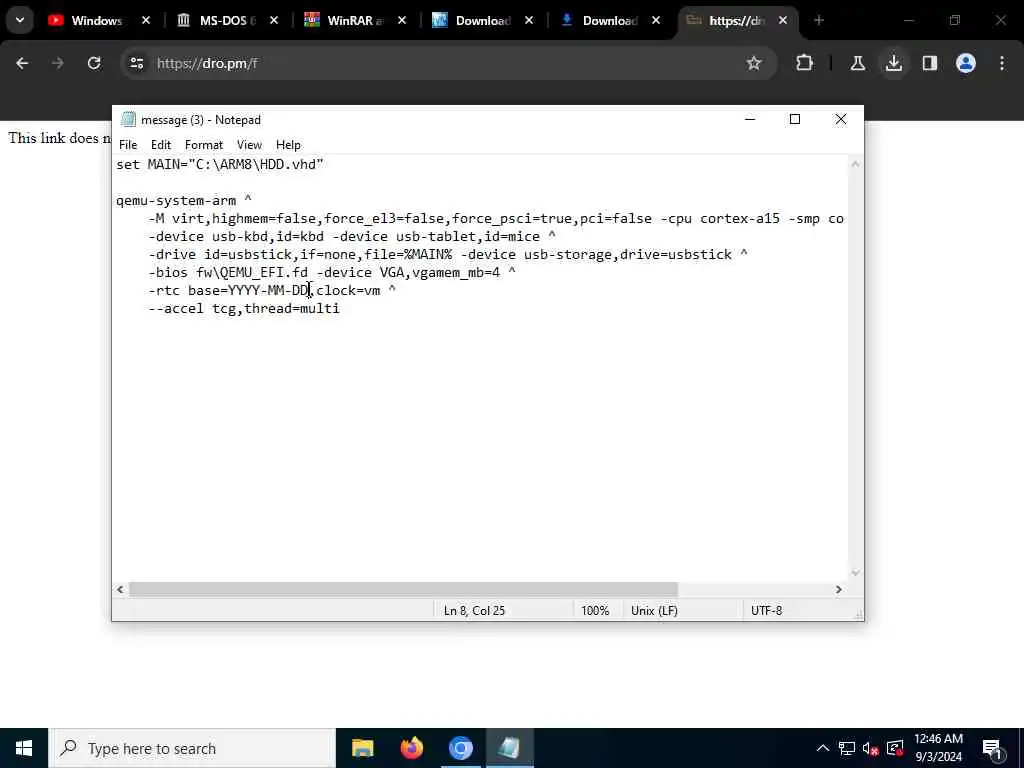The image size is (1024, 768).
Task: Go forward in browser history
Action: pyautogui.click(x=58, y=63)
